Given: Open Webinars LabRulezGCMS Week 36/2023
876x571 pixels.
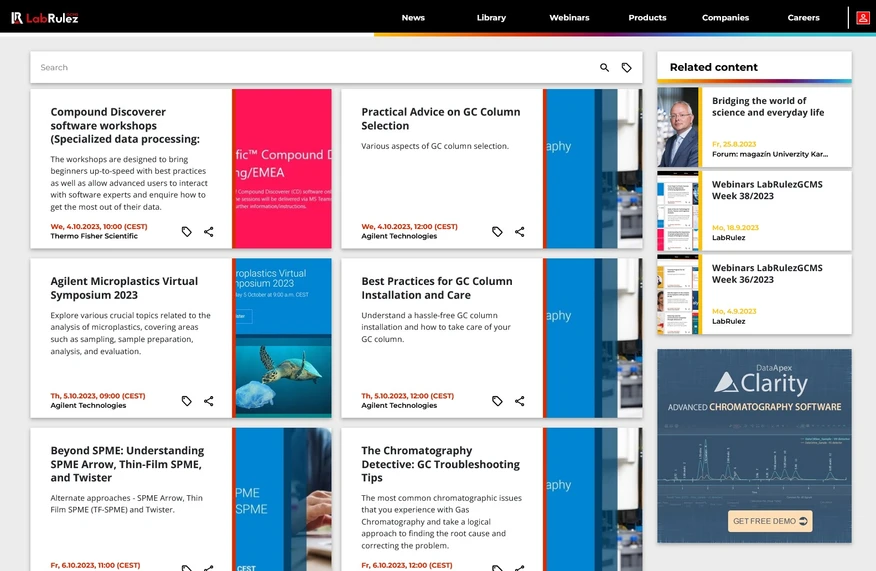Looking at the screenshot, I should click(x=766, y=274).
